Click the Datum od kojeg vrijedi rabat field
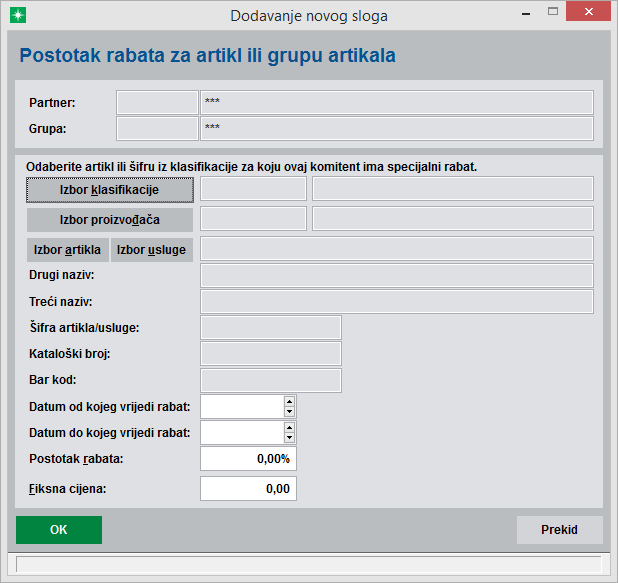The height and width of the screenshot is (583, 618). (242, 406)
